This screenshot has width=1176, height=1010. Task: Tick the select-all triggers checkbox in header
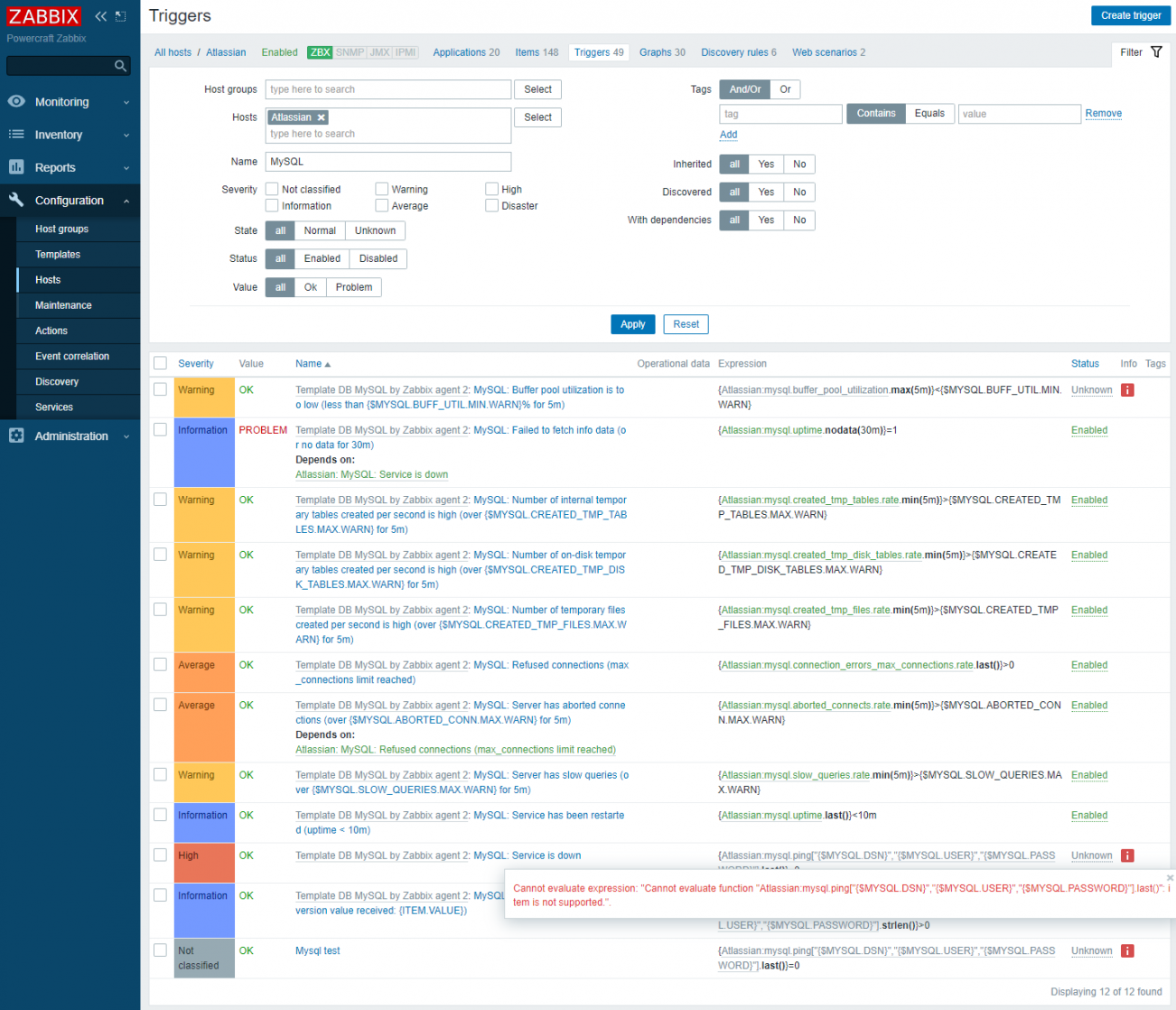(161, 363)
